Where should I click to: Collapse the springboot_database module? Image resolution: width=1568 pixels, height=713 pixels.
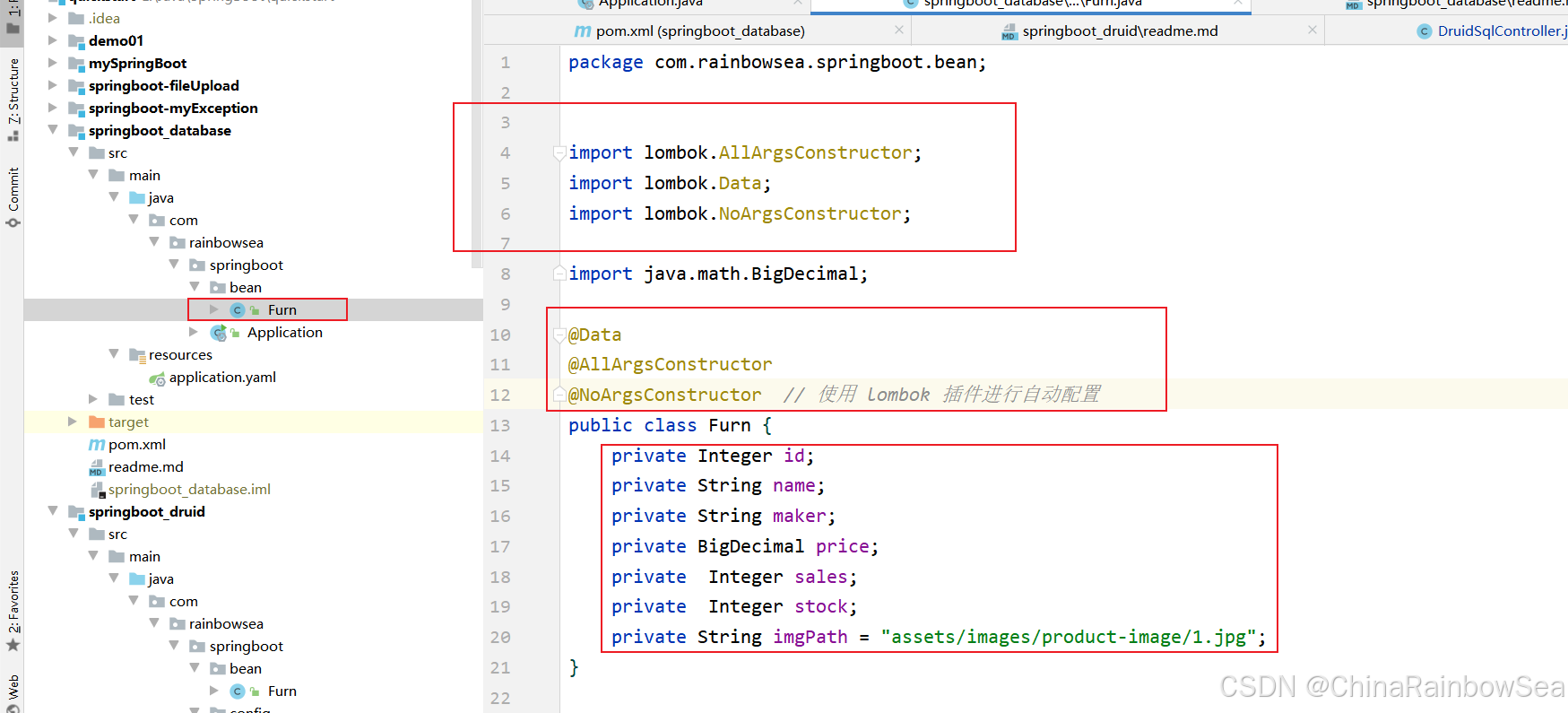52,130
